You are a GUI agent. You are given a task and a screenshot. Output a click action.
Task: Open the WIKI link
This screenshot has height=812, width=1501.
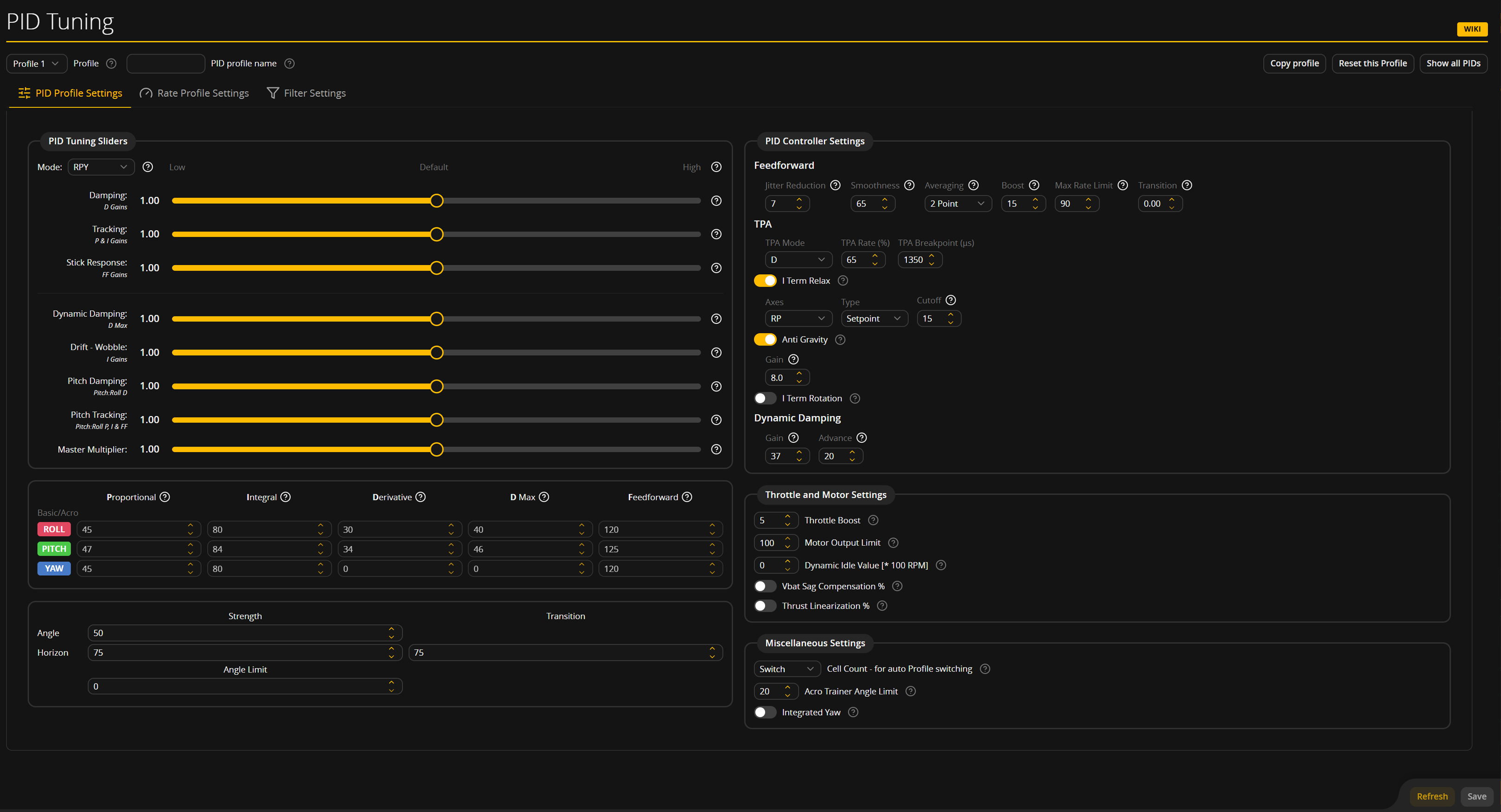[x=1472, y=29]
